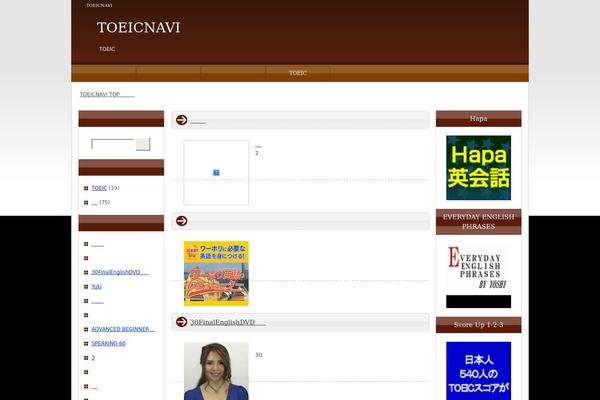Click the bullet icon beside 30FinalEnglishDVD sidebar link
Viewport: 600px width, 400px height.
pyautogui.click(x=86, y=273)
